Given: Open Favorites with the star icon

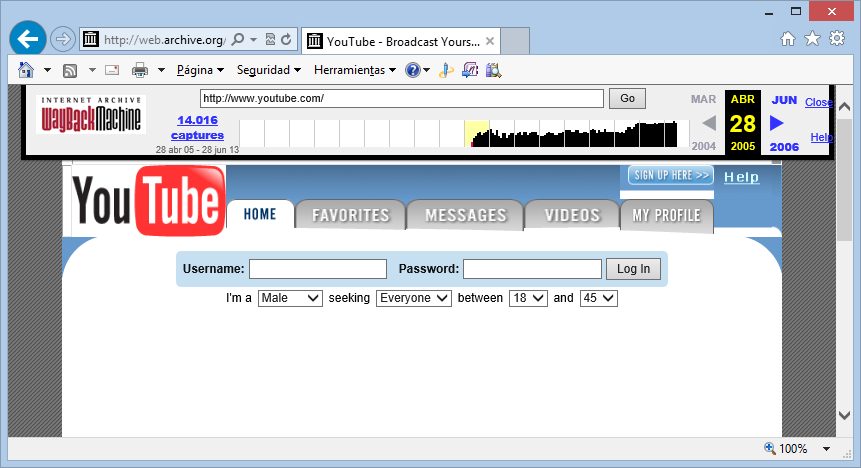Looking at the screenshot, I should pyautogui.click(x=812, y=38).
